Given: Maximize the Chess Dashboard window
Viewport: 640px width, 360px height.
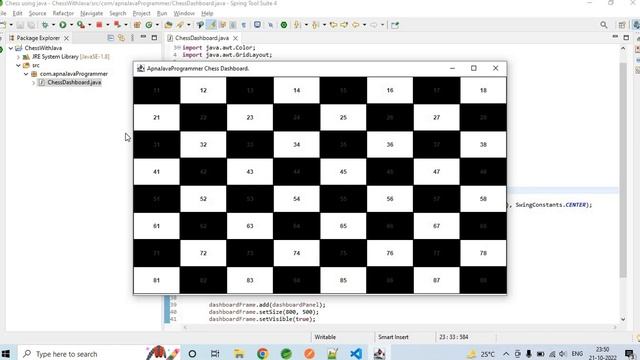Looking at the screenshot, I should pos(473,68).
